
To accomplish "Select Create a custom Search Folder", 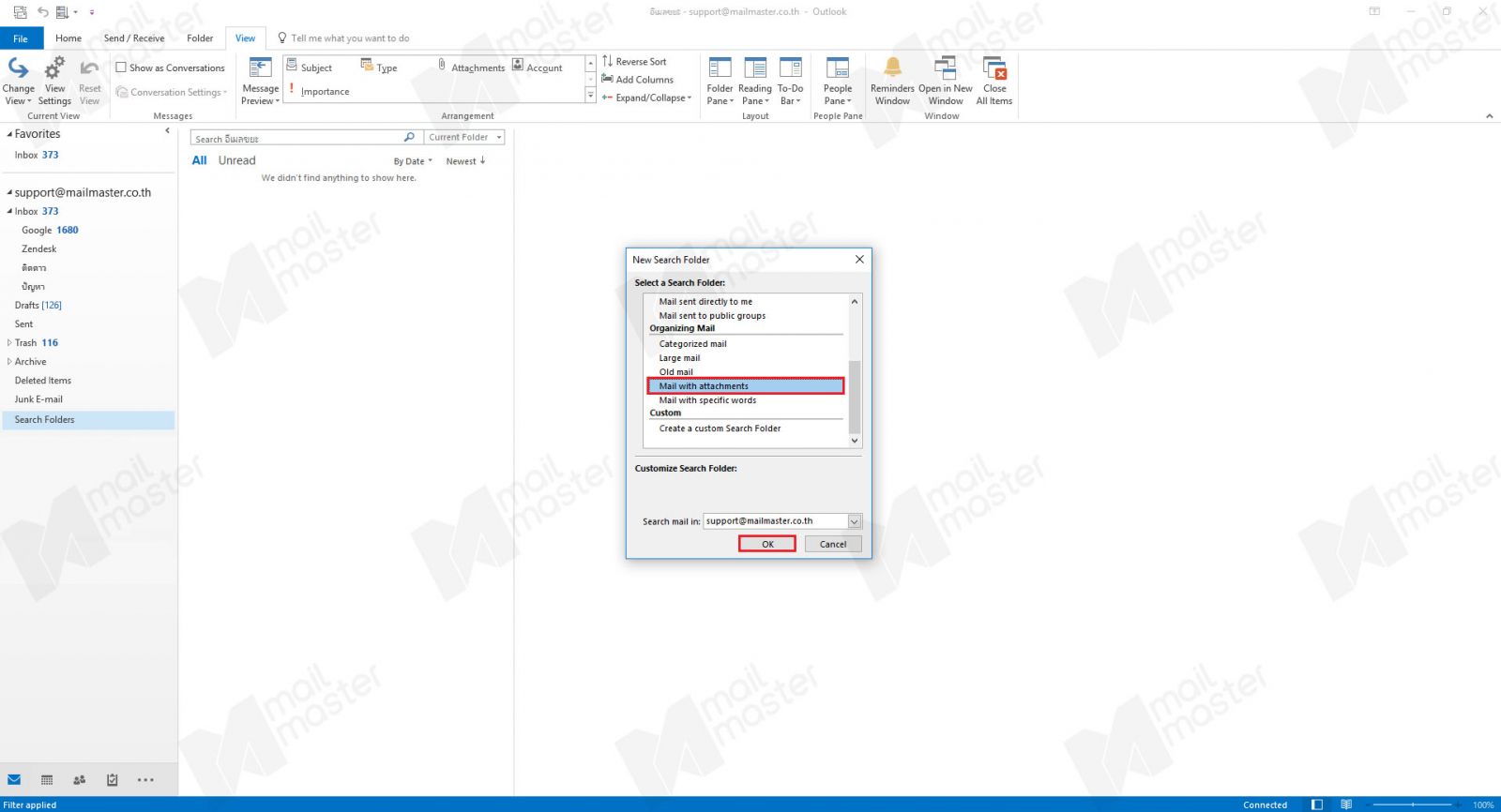I will [720, 429].
